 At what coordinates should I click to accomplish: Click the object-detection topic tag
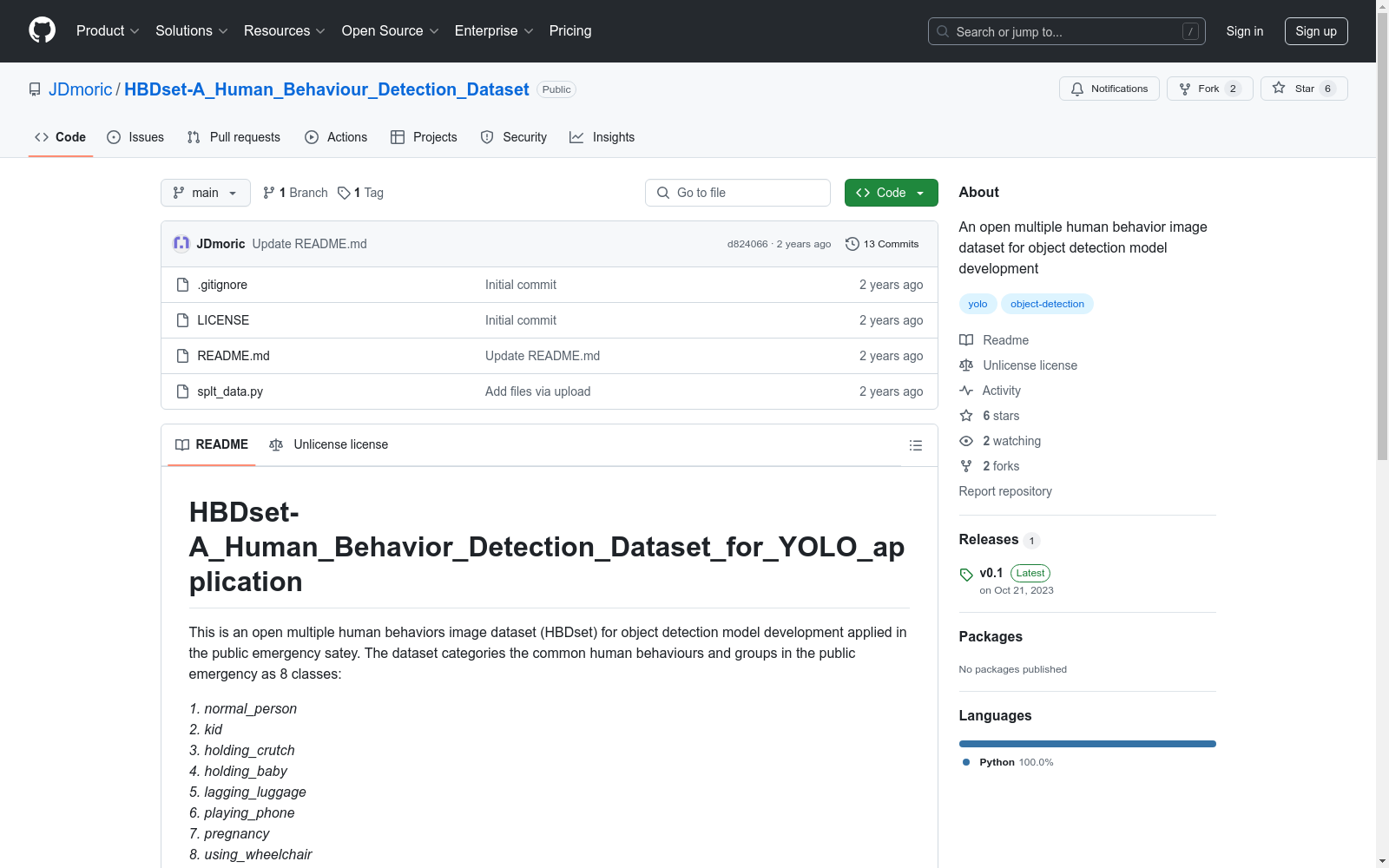pos(1047,304)
